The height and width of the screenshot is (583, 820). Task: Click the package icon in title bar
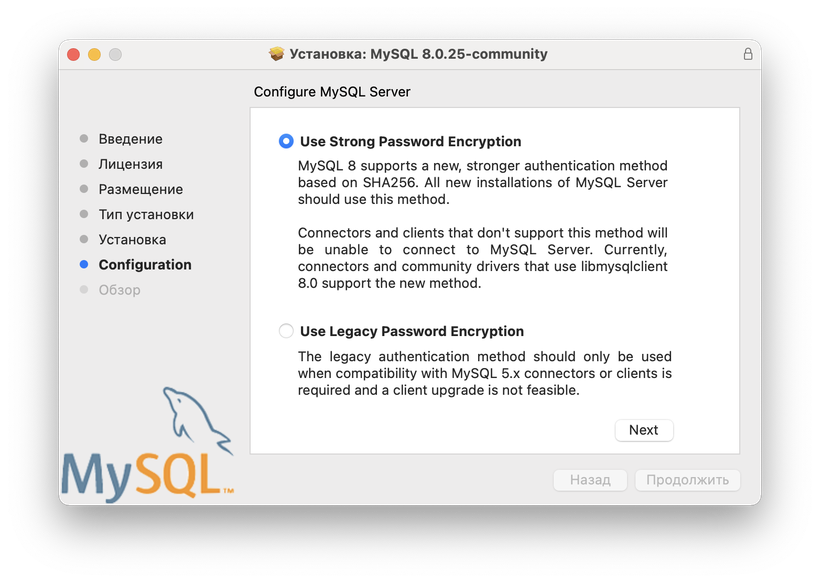[277, 54]
